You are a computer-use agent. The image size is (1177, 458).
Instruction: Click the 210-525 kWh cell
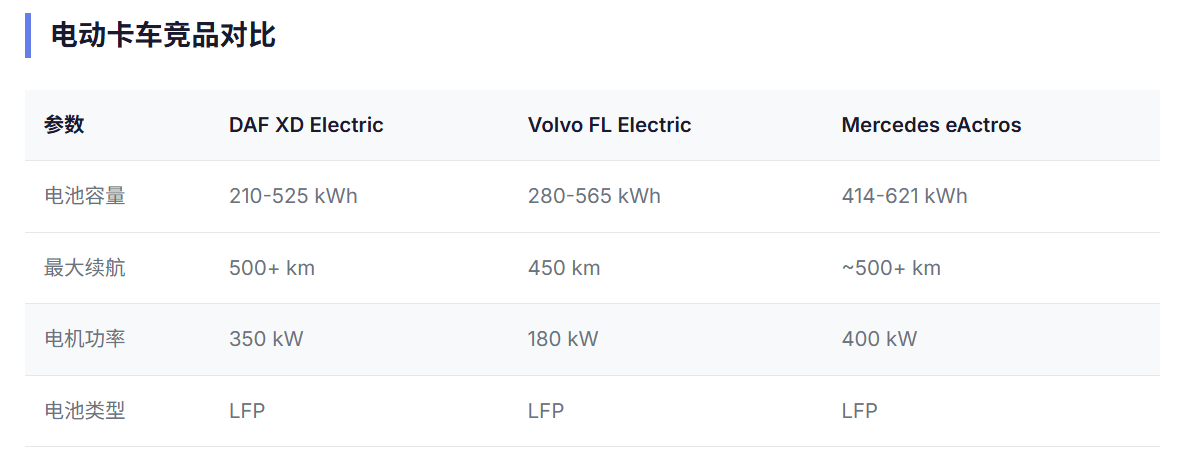(293, 196)
